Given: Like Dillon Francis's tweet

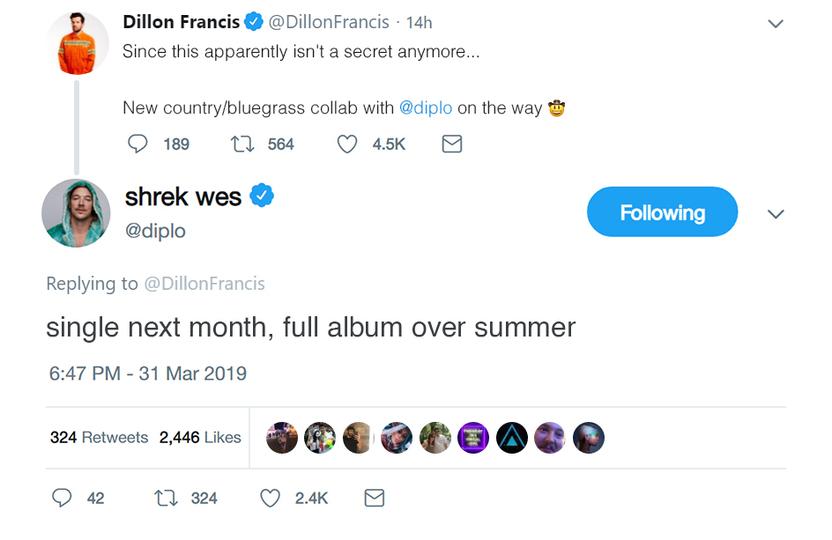Looking at the screenshot, I should (x=347, y=144).
